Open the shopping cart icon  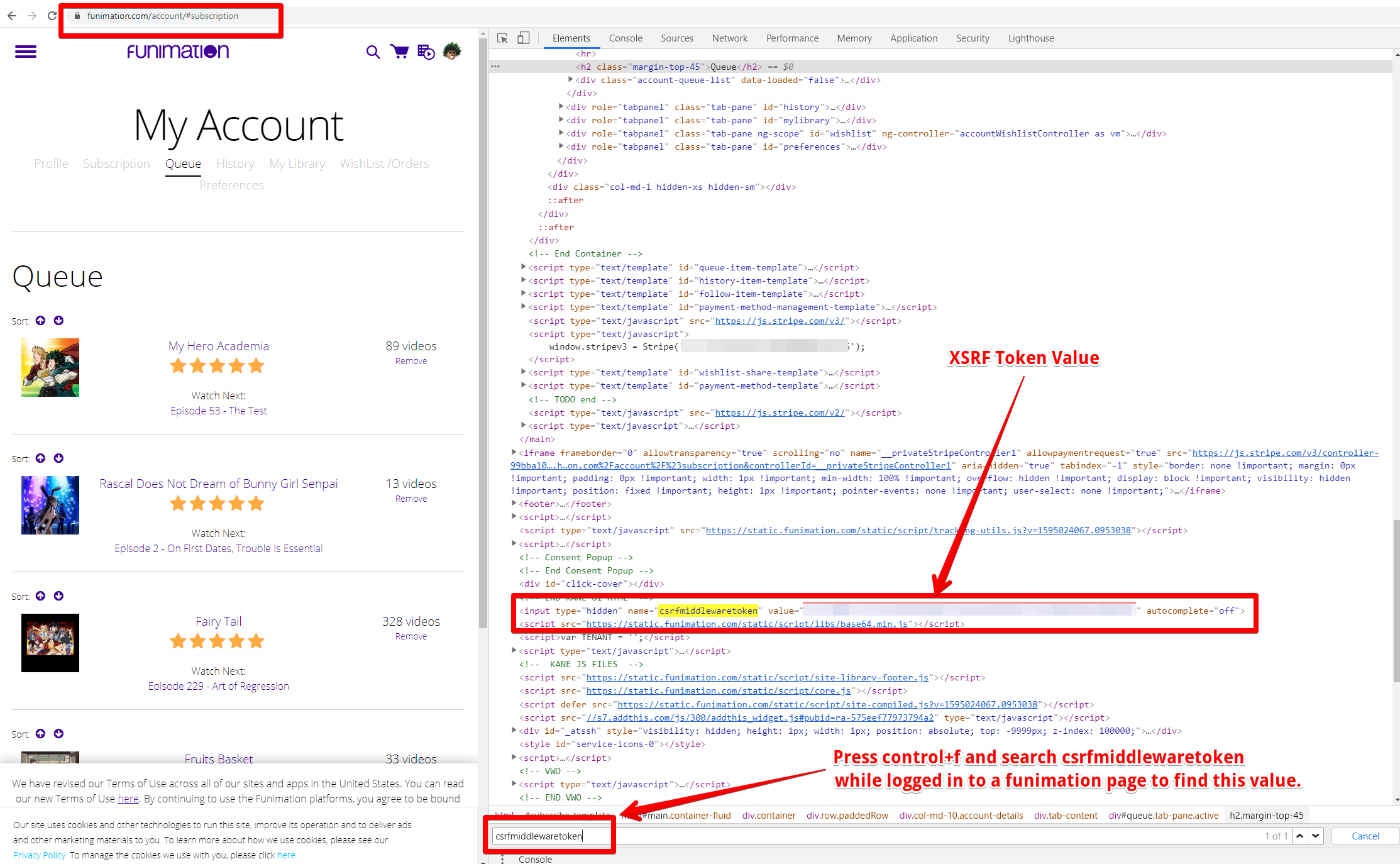coord(399,52)
